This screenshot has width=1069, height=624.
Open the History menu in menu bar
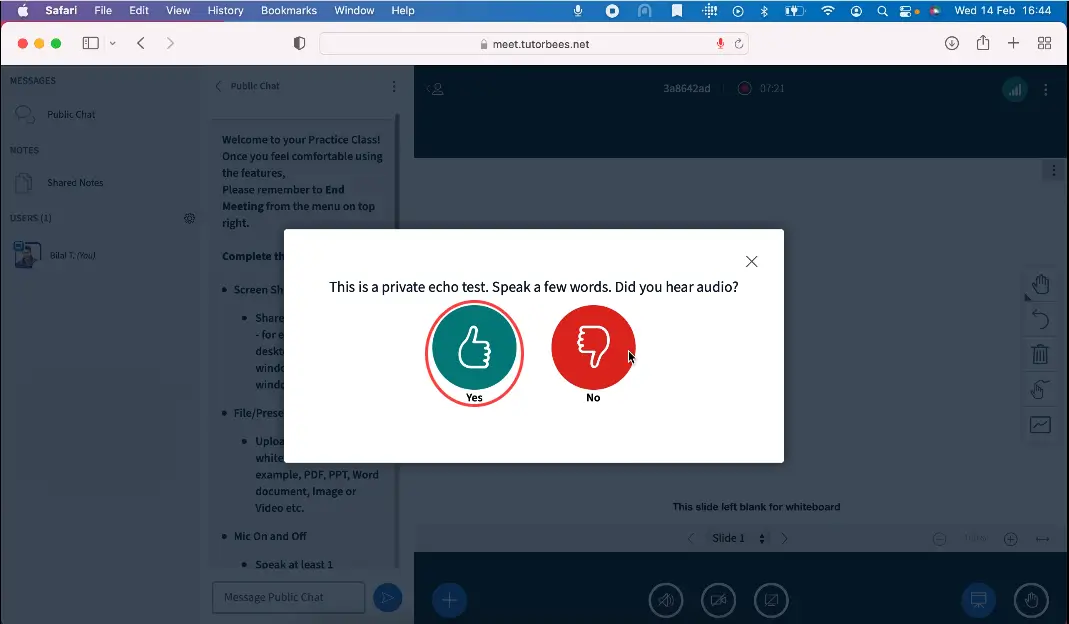[x=225, y=11]
